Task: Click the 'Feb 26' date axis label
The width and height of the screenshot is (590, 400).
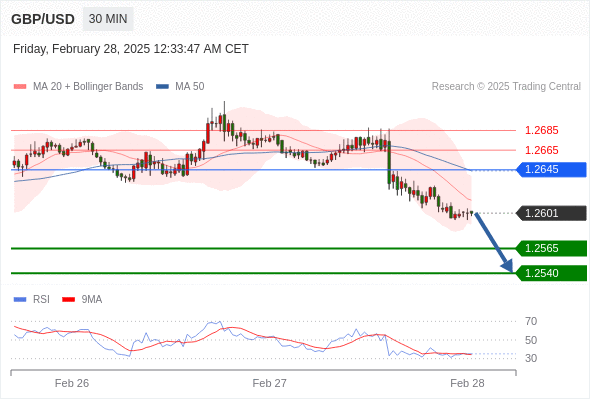Action: tap(72, 383)
